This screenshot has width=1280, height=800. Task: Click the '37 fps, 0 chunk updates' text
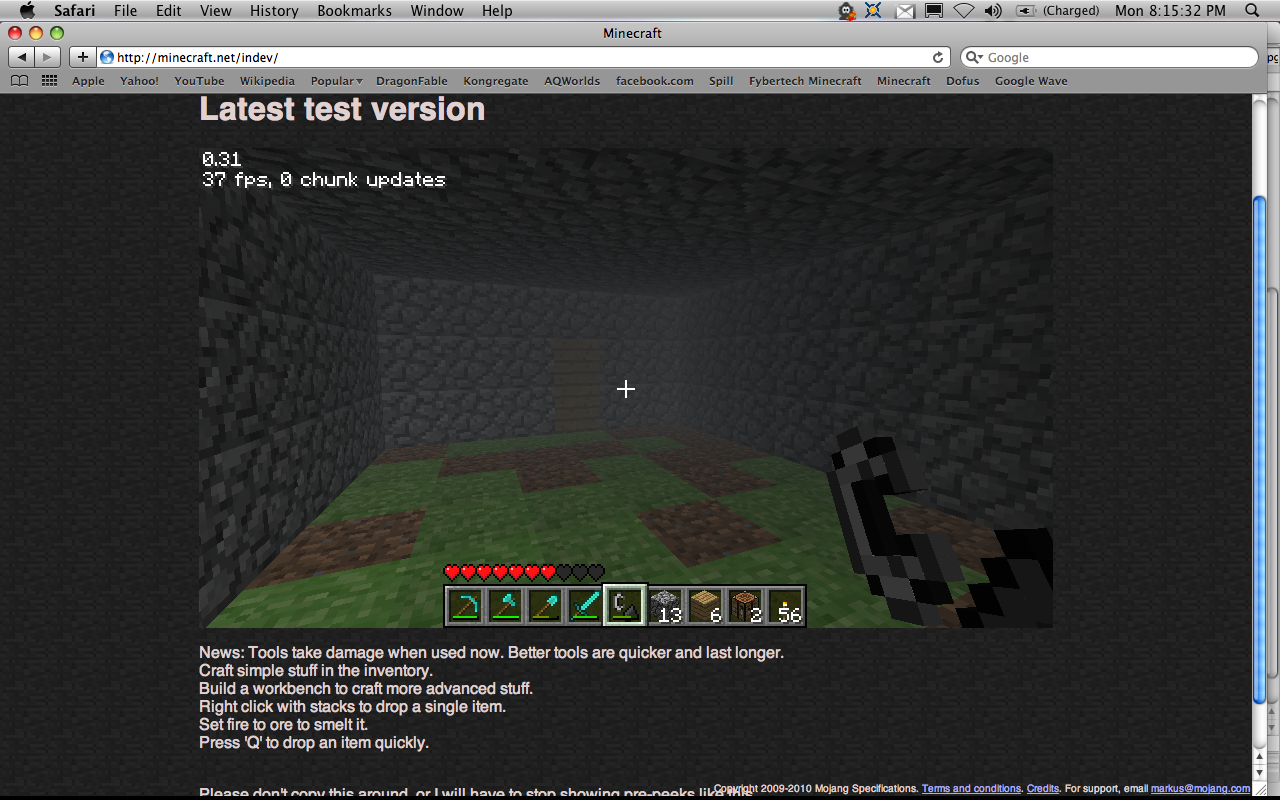click(323, 180)
